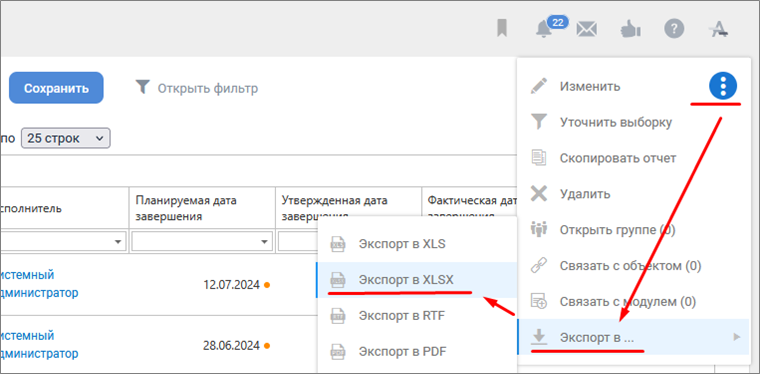Click the RTF file icon in submenu
Viewport: 760px width, 374px height.
[337, 315]
